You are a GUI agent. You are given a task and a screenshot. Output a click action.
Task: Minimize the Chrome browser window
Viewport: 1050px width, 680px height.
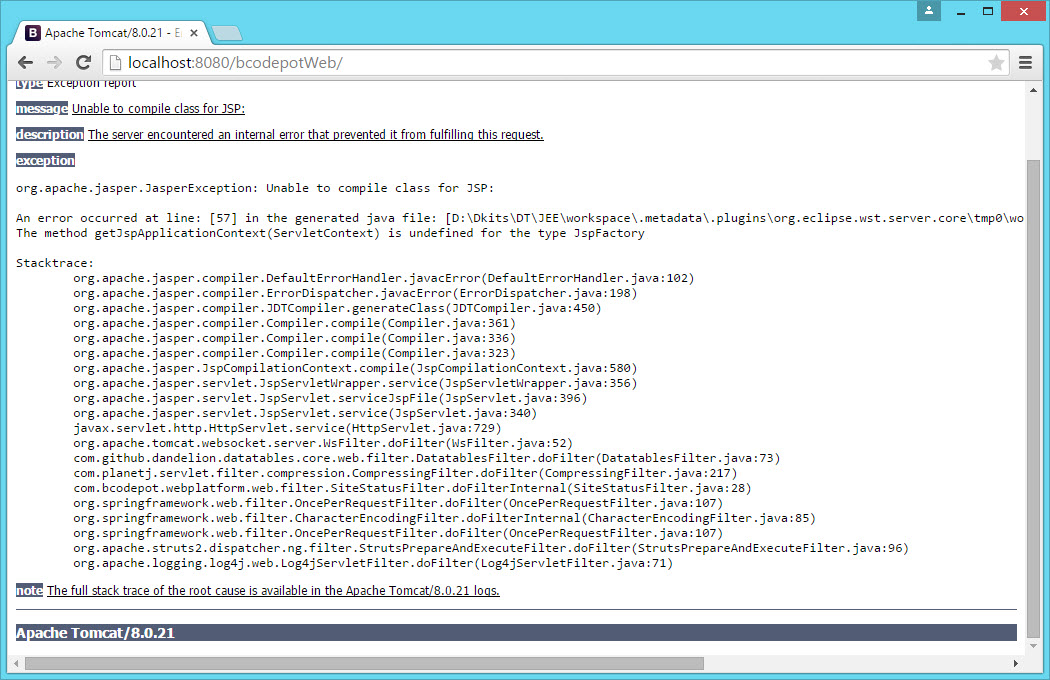tap(959, 10)
